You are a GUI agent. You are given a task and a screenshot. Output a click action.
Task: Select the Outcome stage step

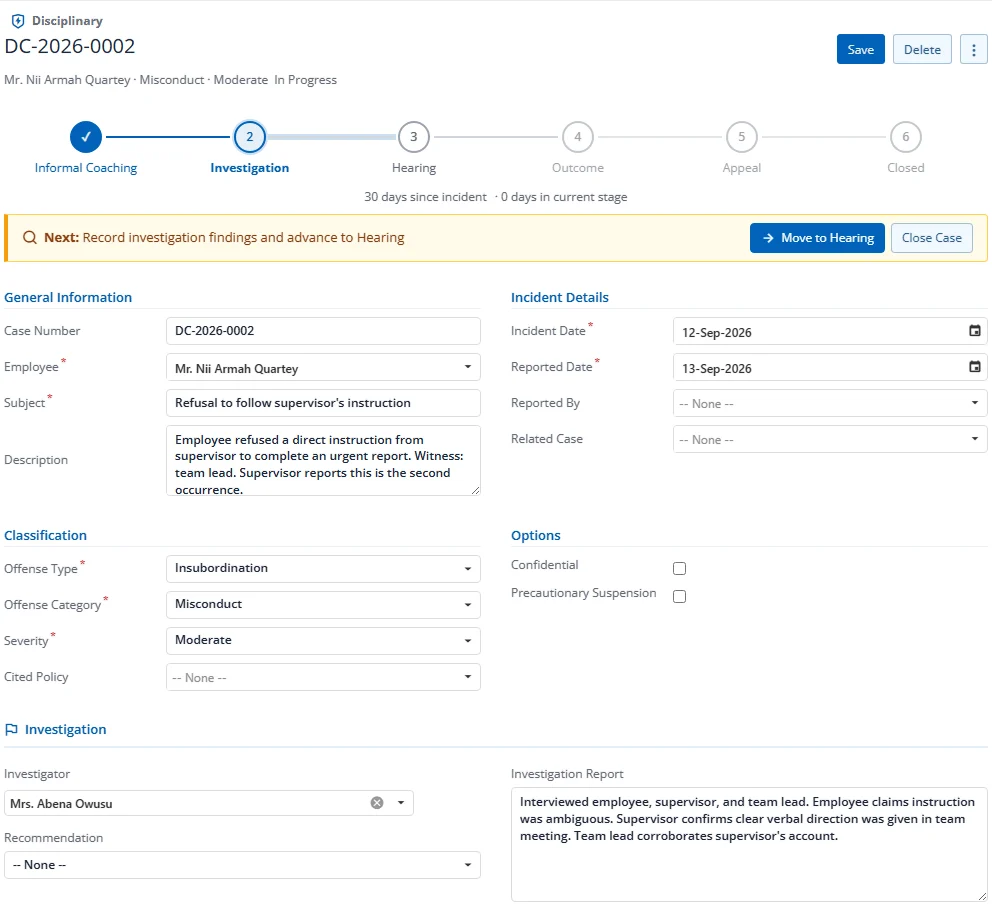(x=578, y=137)
